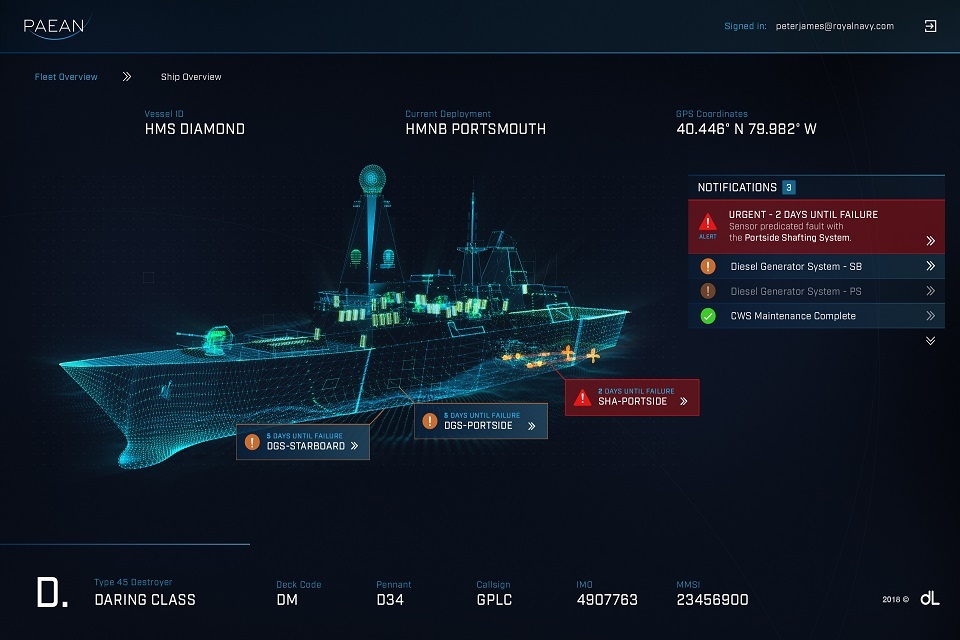Open the DGS-STARBOARD failure callout
Image resolution: width=960 pixels, height=640 pixels.
click(x=353, y=446)
